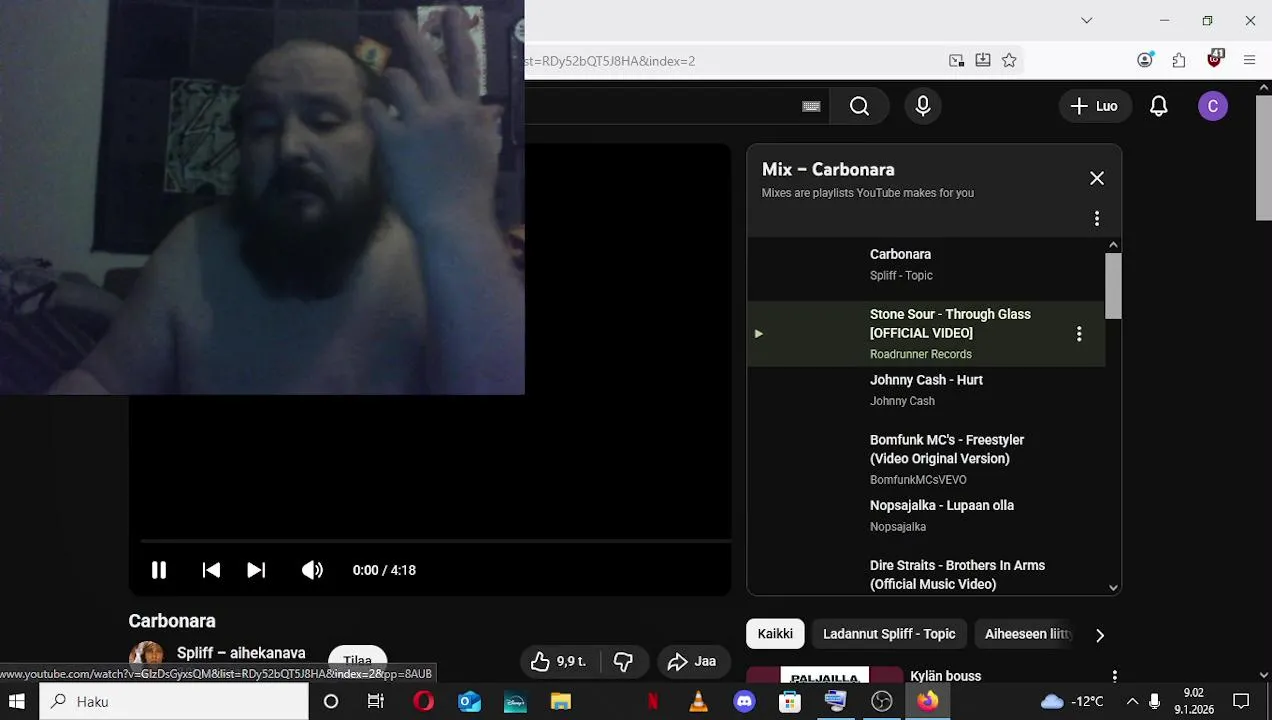Open VLC media player from taskbar

(x=699, y=701)
